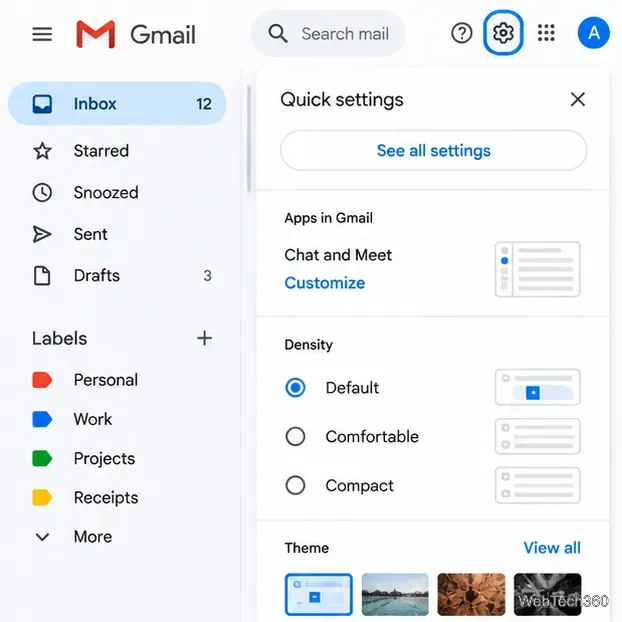Click the Comfortable density preview image
Image resolution: width=622 pixels, height=622 pixels.
(x=538, y=436)
